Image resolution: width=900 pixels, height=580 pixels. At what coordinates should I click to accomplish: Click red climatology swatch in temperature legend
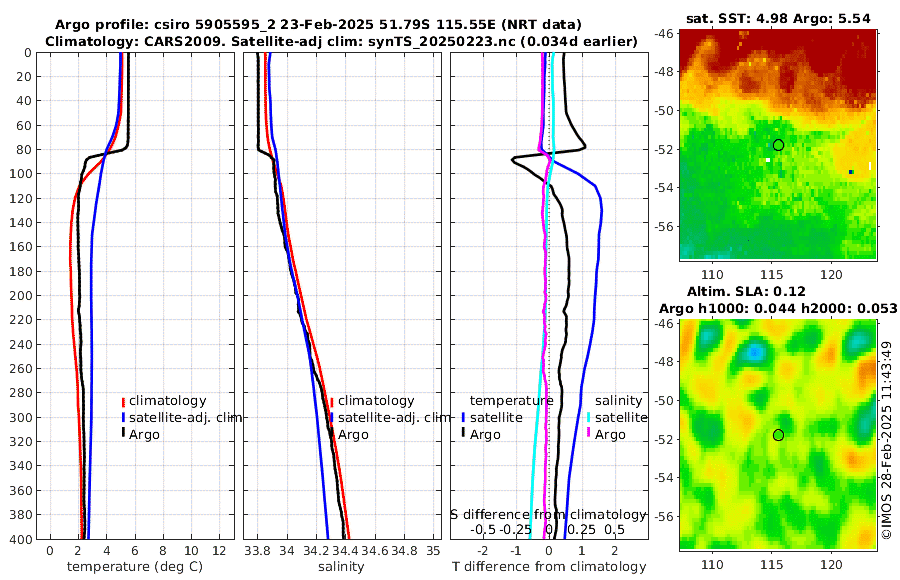tap(123, 401)
